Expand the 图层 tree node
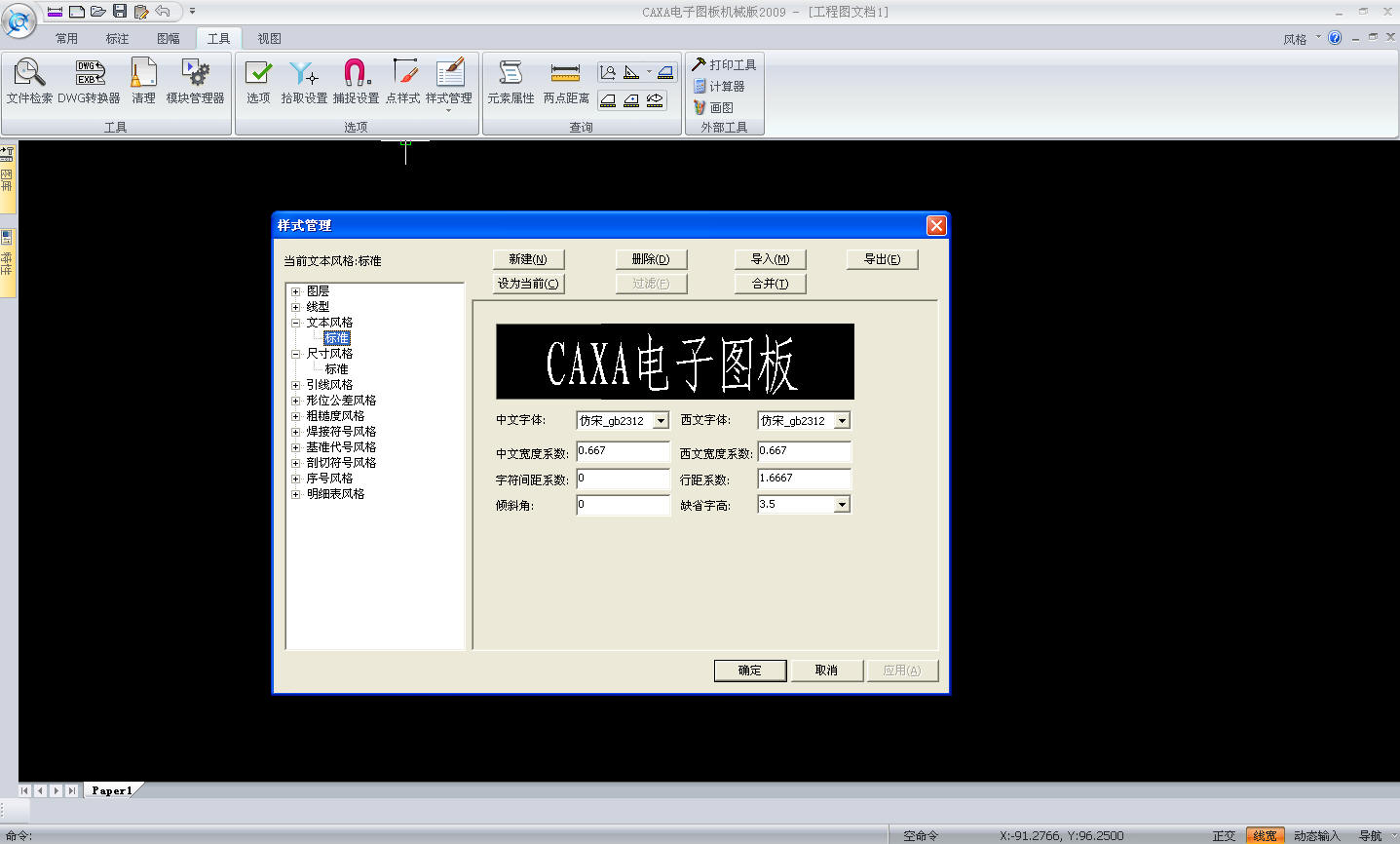Screen dimensions: 1400x844 [x=296, y=291]
